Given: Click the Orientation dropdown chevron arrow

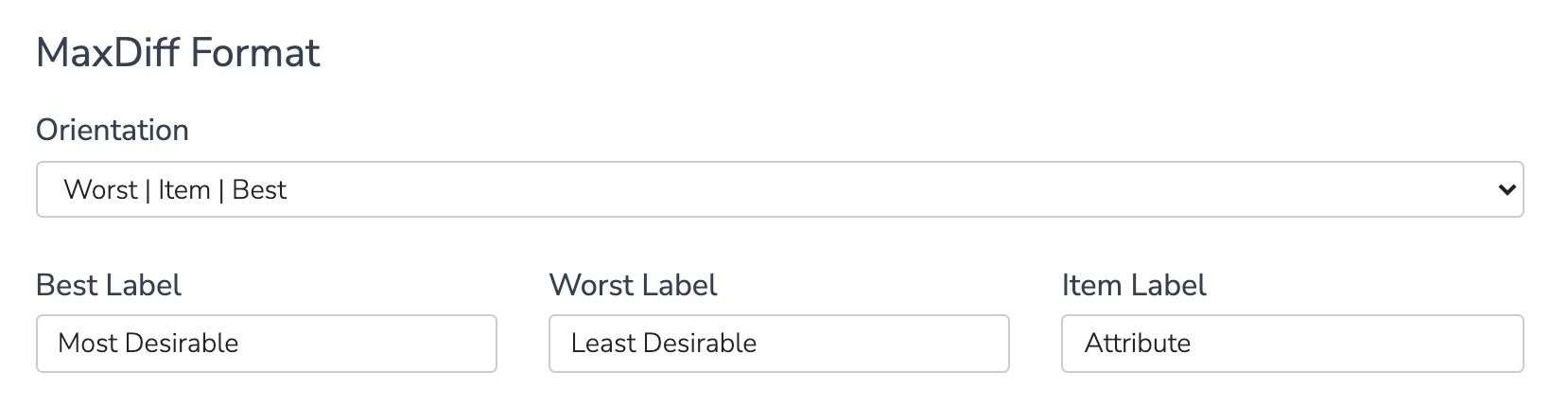Looking at the screenshot, I should (x=1507, y=190).
